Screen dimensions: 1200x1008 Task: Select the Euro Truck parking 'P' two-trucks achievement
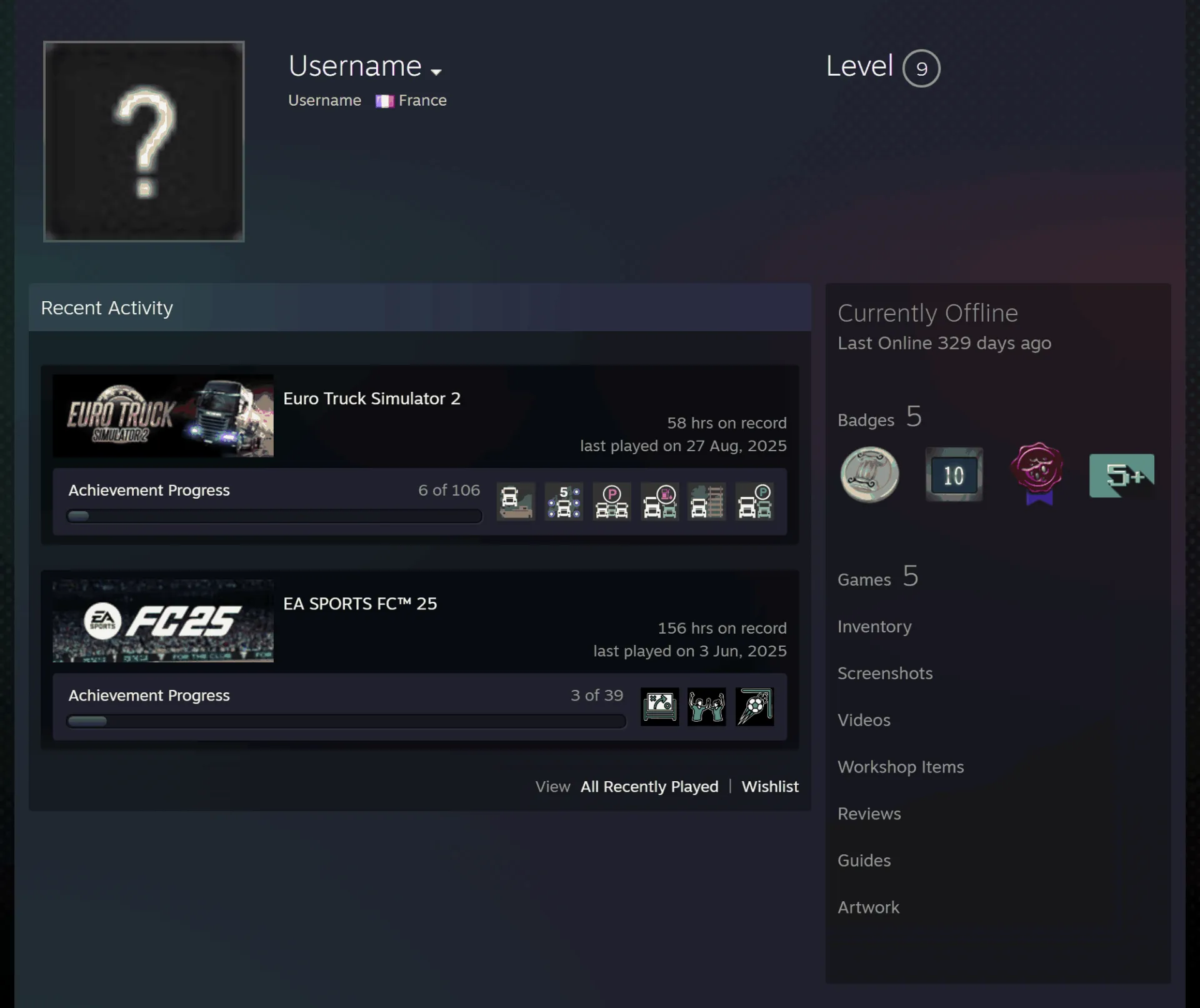point(612,501)
